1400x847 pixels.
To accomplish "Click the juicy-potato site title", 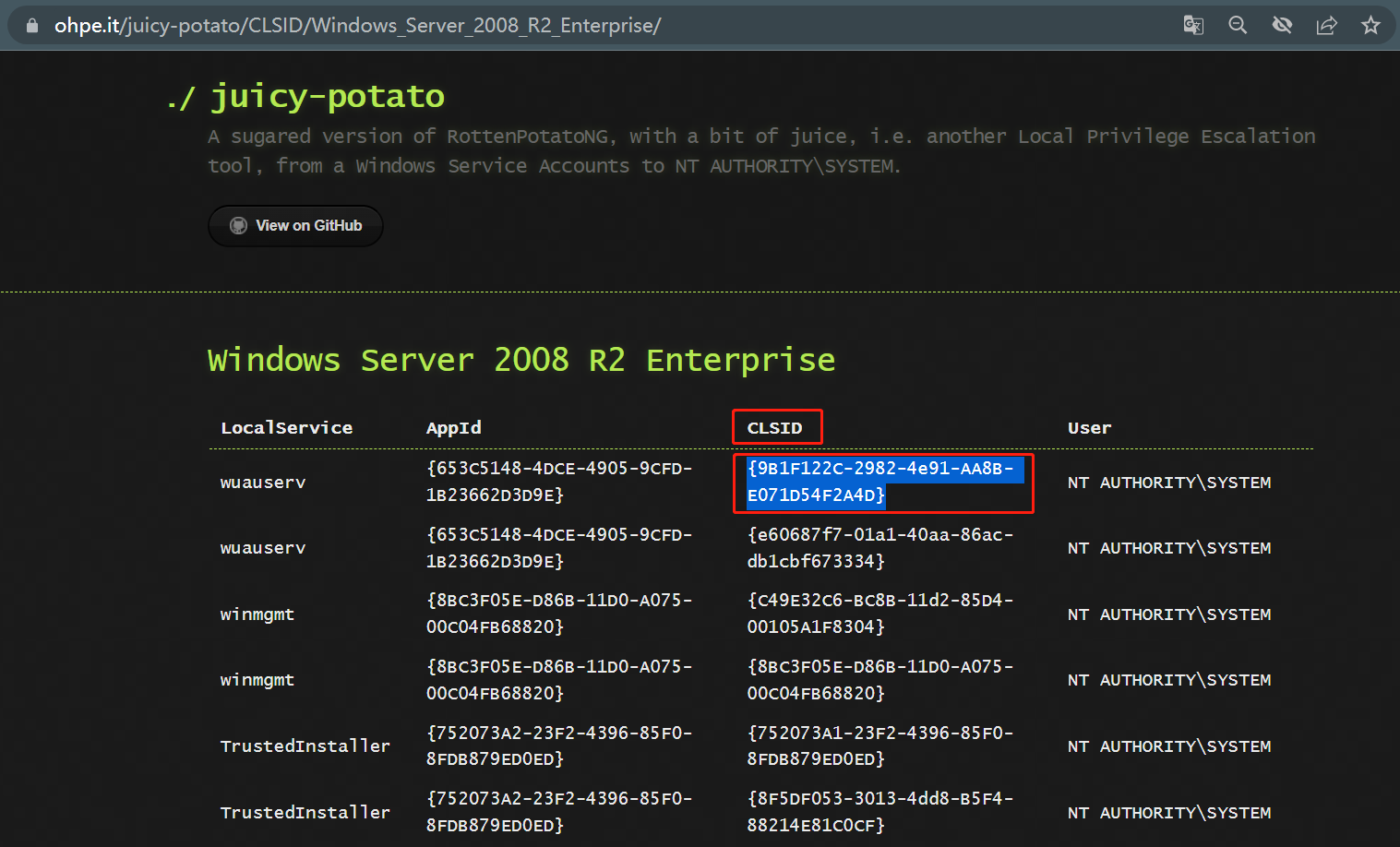I will click(327, 96).
